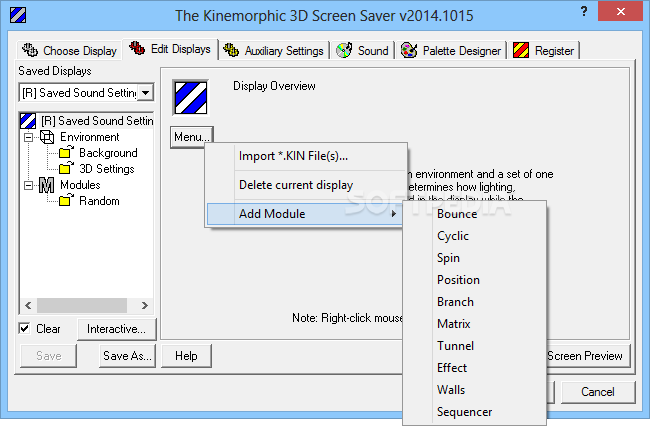This screenshot has height=426, width=650.
Task: Choose Import *.KIN File(s)... from menu
Action: tap(306, 156)
